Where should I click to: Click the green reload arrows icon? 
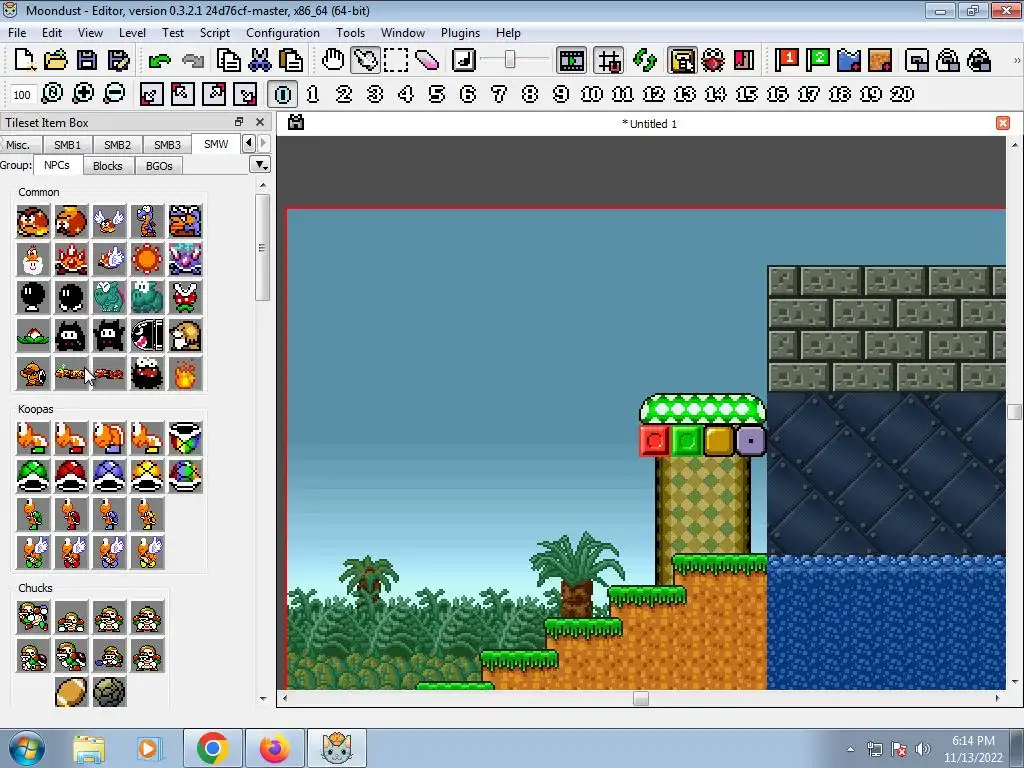tap(645, 60)
